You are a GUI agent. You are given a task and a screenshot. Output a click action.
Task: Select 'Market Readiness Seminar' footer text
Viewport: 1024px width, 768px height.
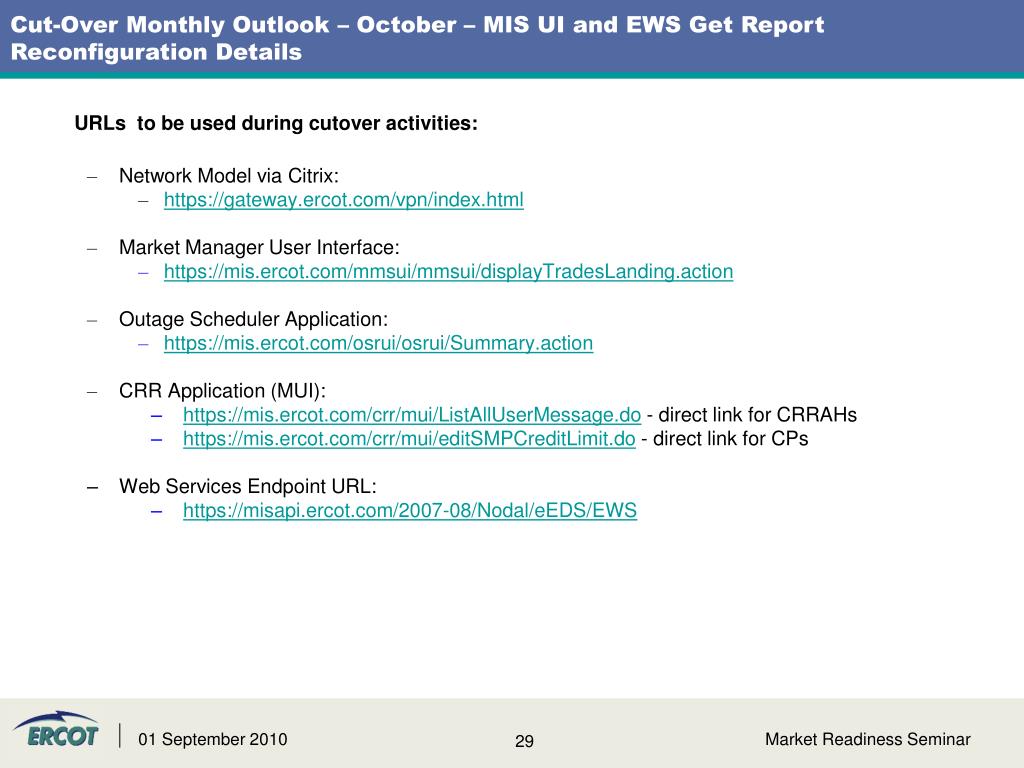tap(867, 739)
